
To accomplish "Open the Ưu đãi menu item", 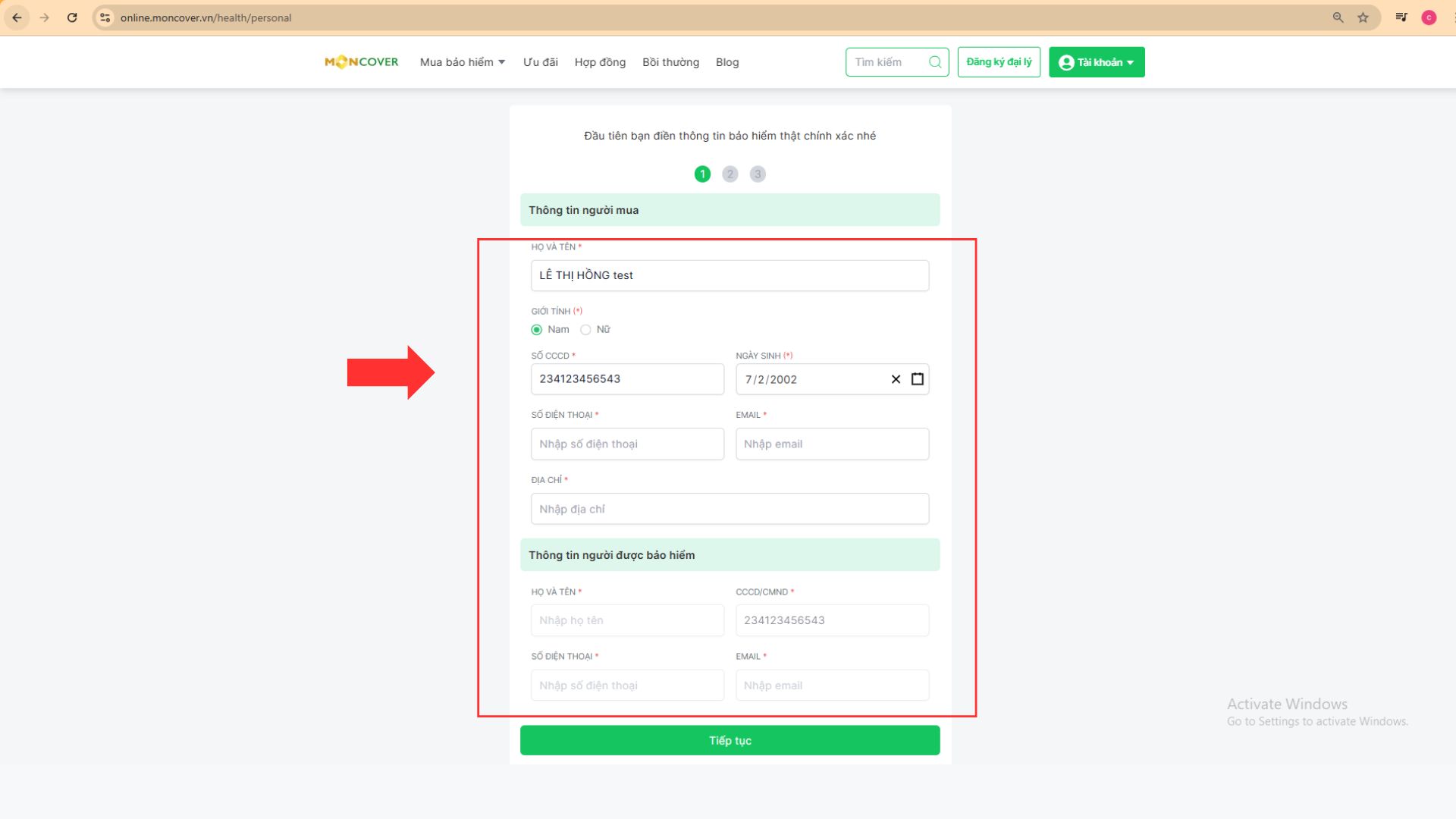I will (x=541, y=62).
